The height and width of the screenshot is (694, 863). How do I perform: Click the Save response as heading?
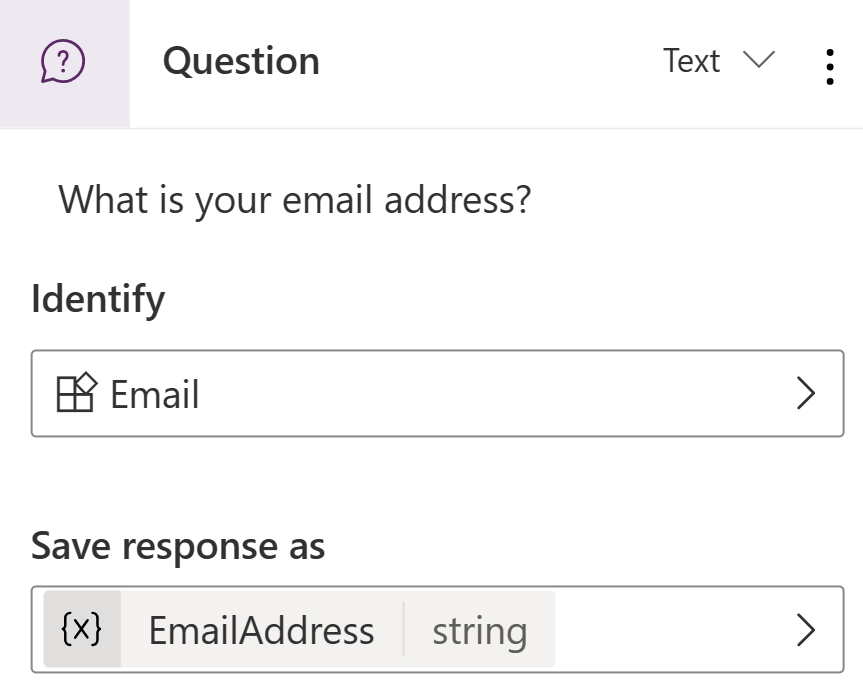pos(178,546)
